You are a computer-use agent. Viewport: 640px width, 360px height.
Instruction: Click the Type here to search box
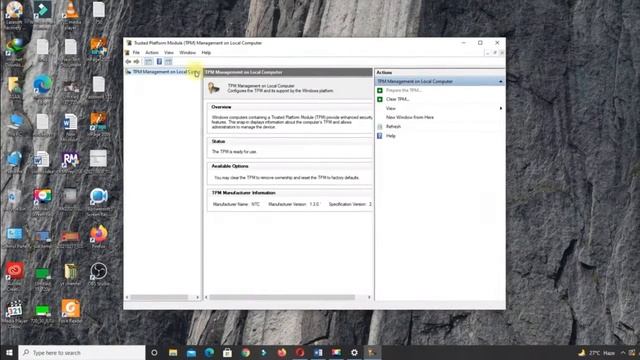(82, 353)
